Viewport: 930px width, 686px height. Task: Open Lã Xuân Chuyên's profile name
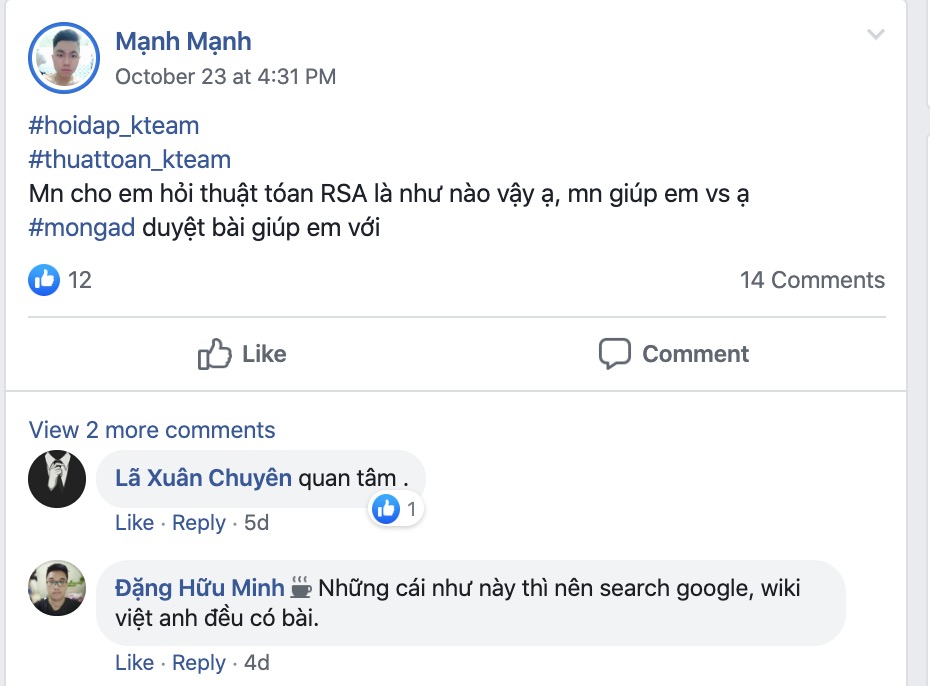(203, 478)
